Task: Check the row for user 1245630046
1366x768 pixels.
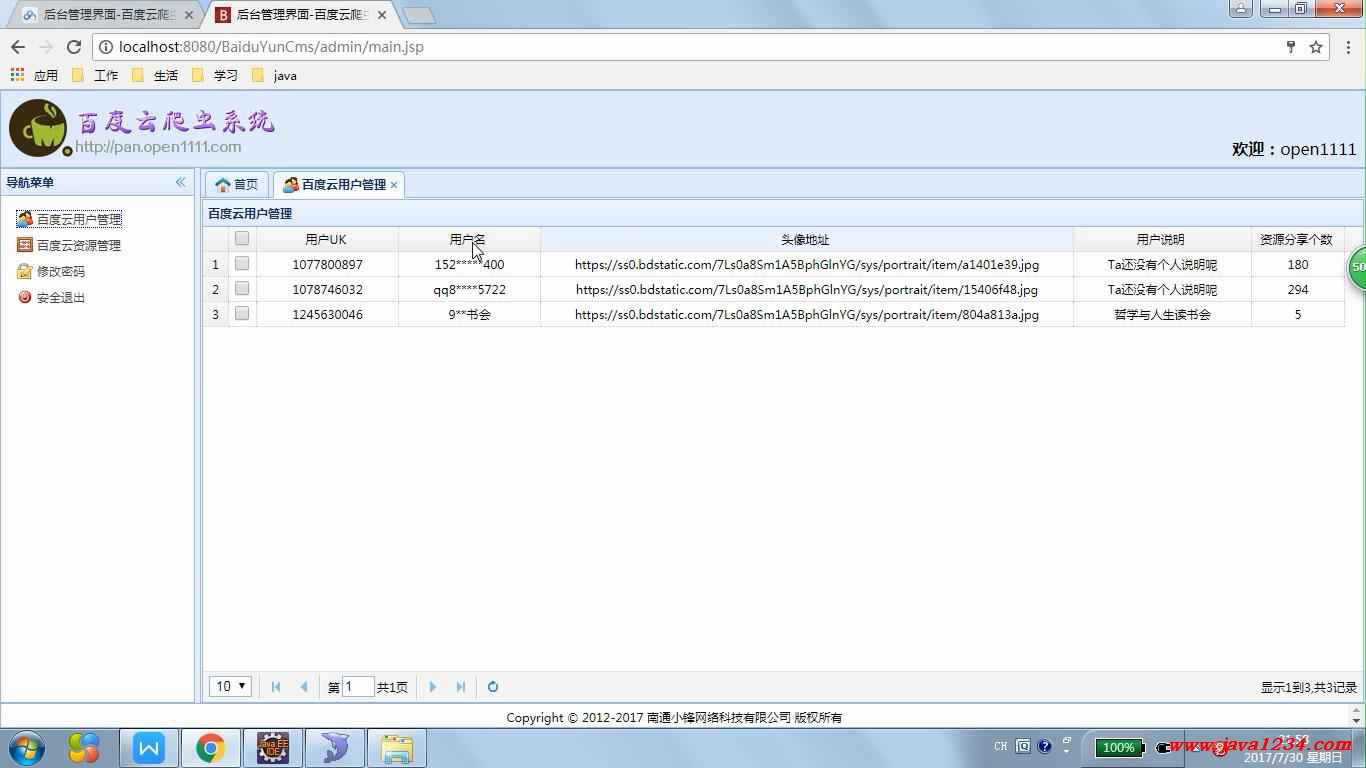Action: pyautogui.click(x=242, y=314)
